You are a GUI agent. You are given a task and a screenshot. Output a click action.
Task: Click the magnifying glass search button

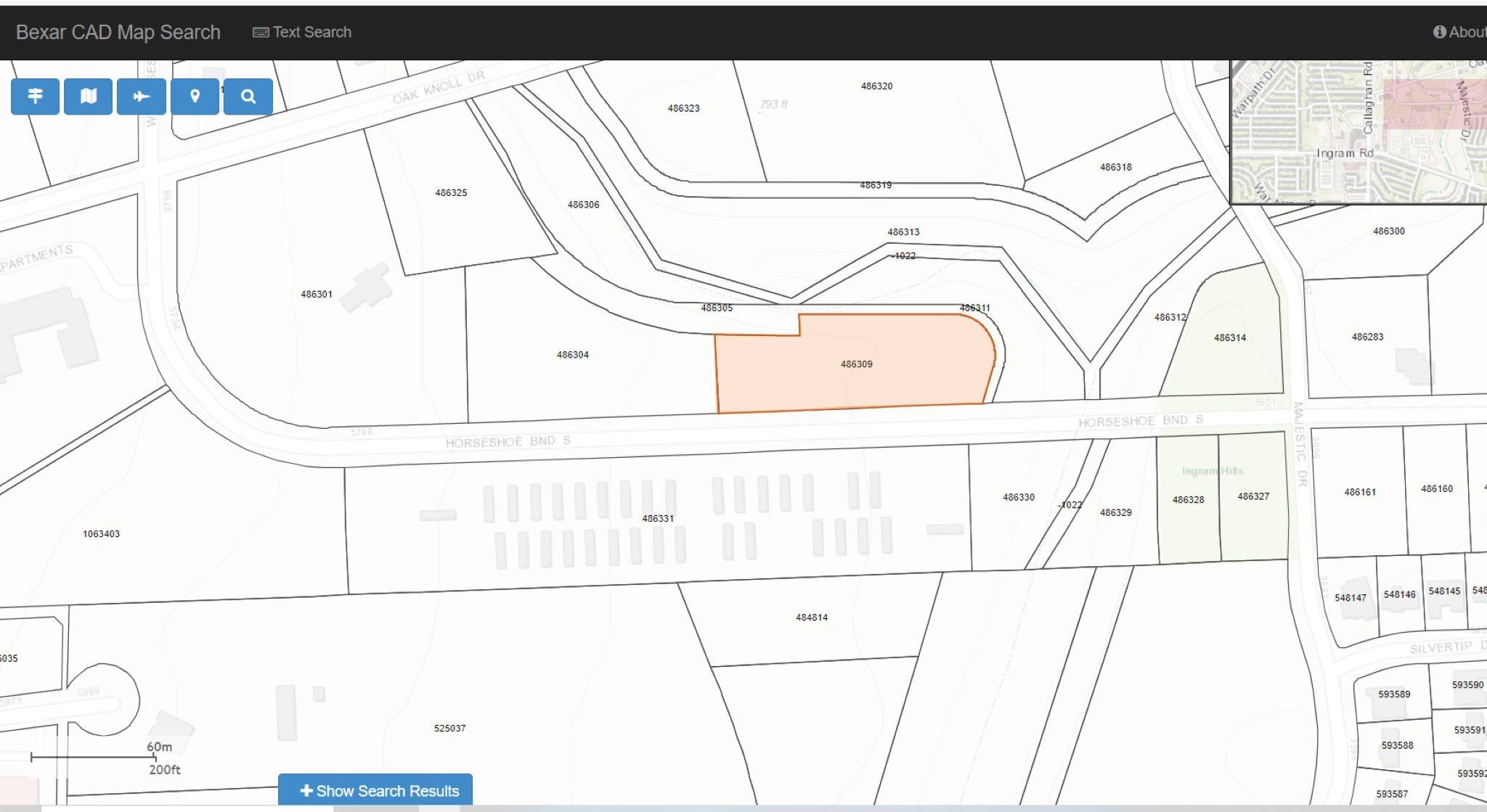coord(248,97)
